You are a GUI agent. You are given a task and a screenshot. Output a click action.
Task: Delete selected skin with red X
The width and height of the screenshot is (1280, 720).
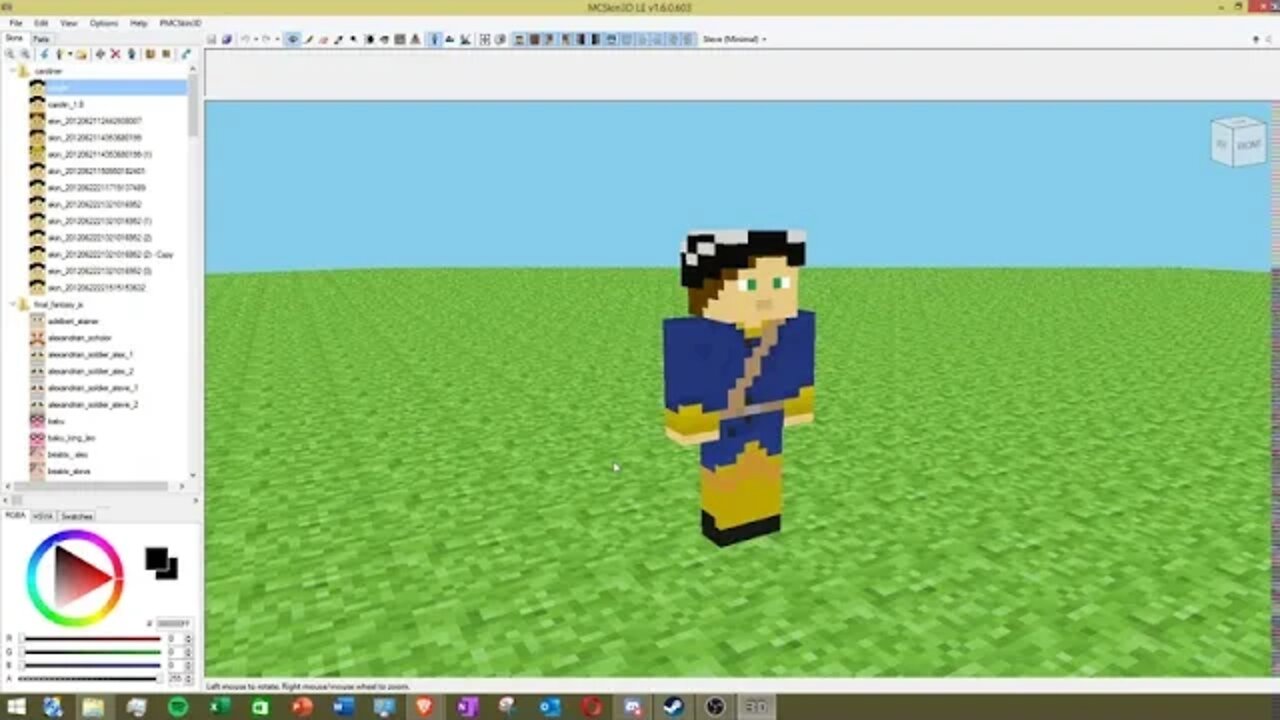pos(115,53)
